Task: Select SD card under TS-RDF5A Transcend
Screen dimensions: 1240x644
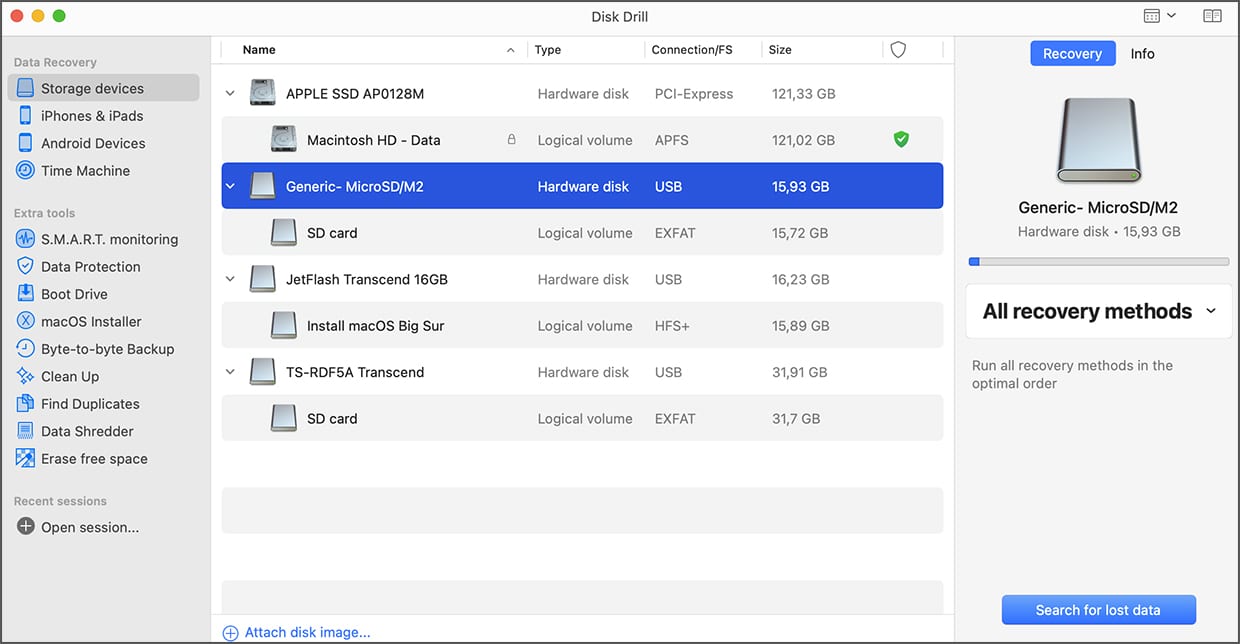Action: [582, 418]
